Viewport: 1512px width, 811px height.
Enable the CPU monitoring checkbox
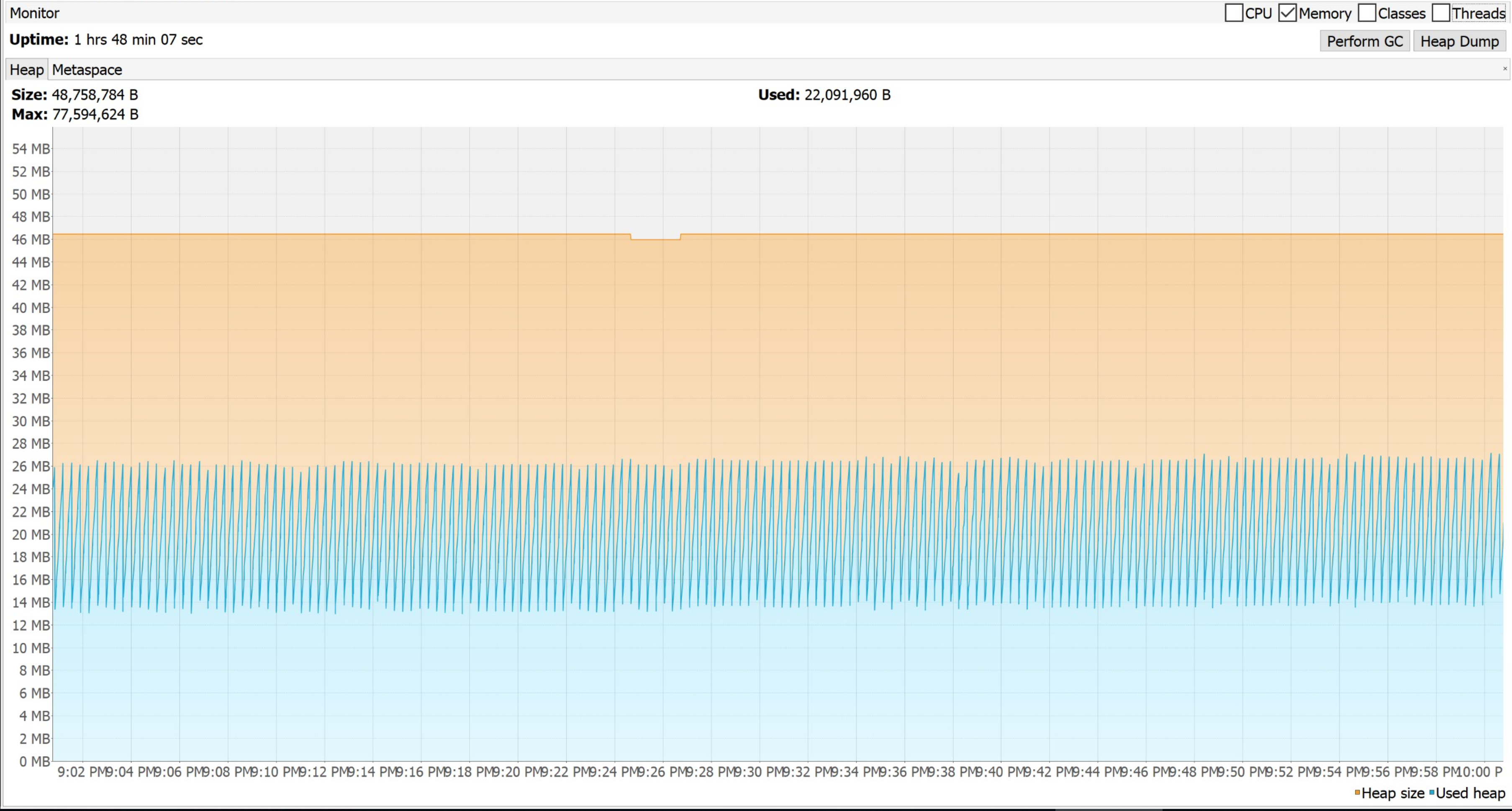[x=1233, y=13]
